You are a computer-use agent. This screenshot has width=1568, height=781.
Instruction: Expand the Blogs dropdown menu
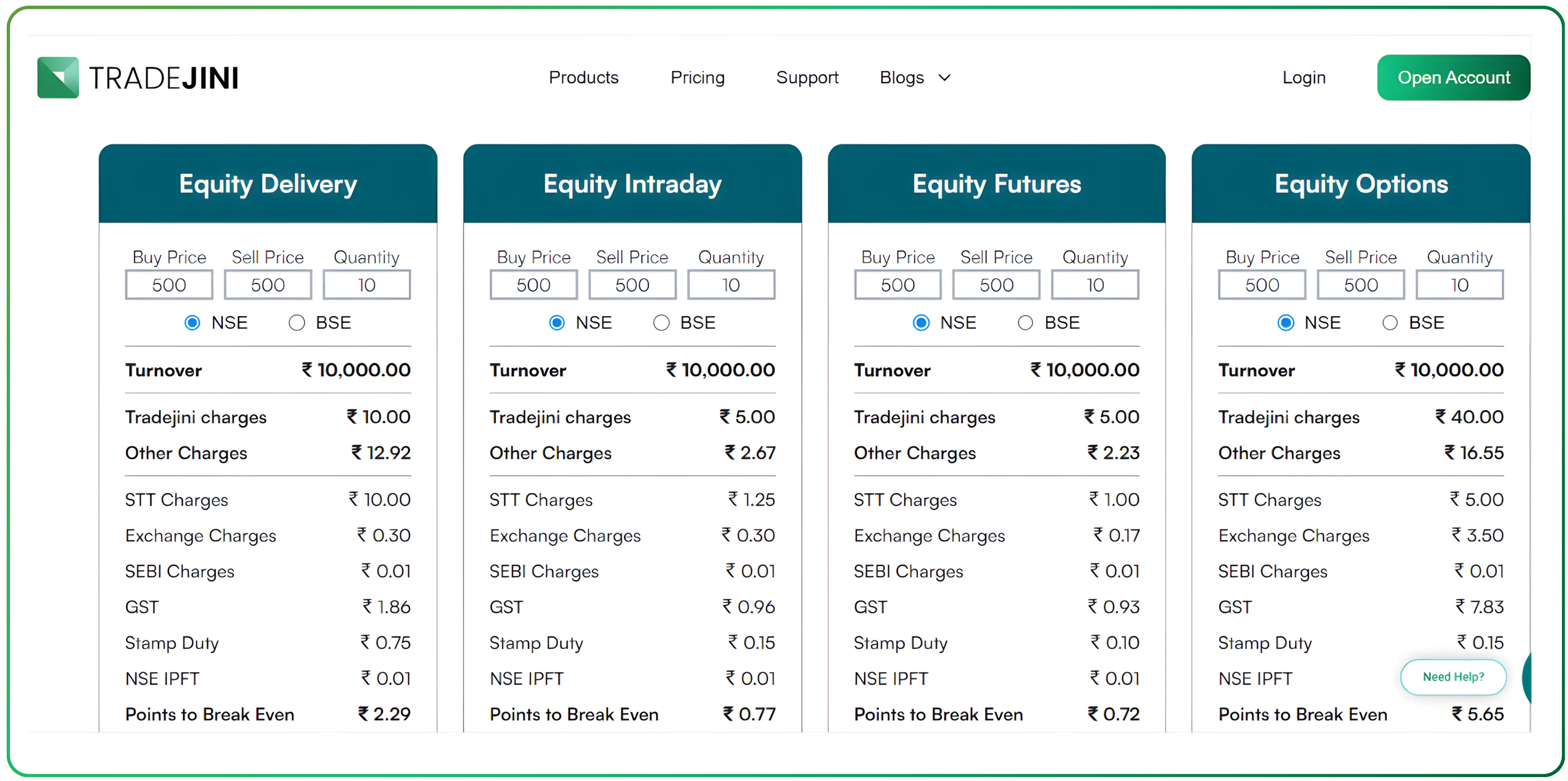point(944,78)
